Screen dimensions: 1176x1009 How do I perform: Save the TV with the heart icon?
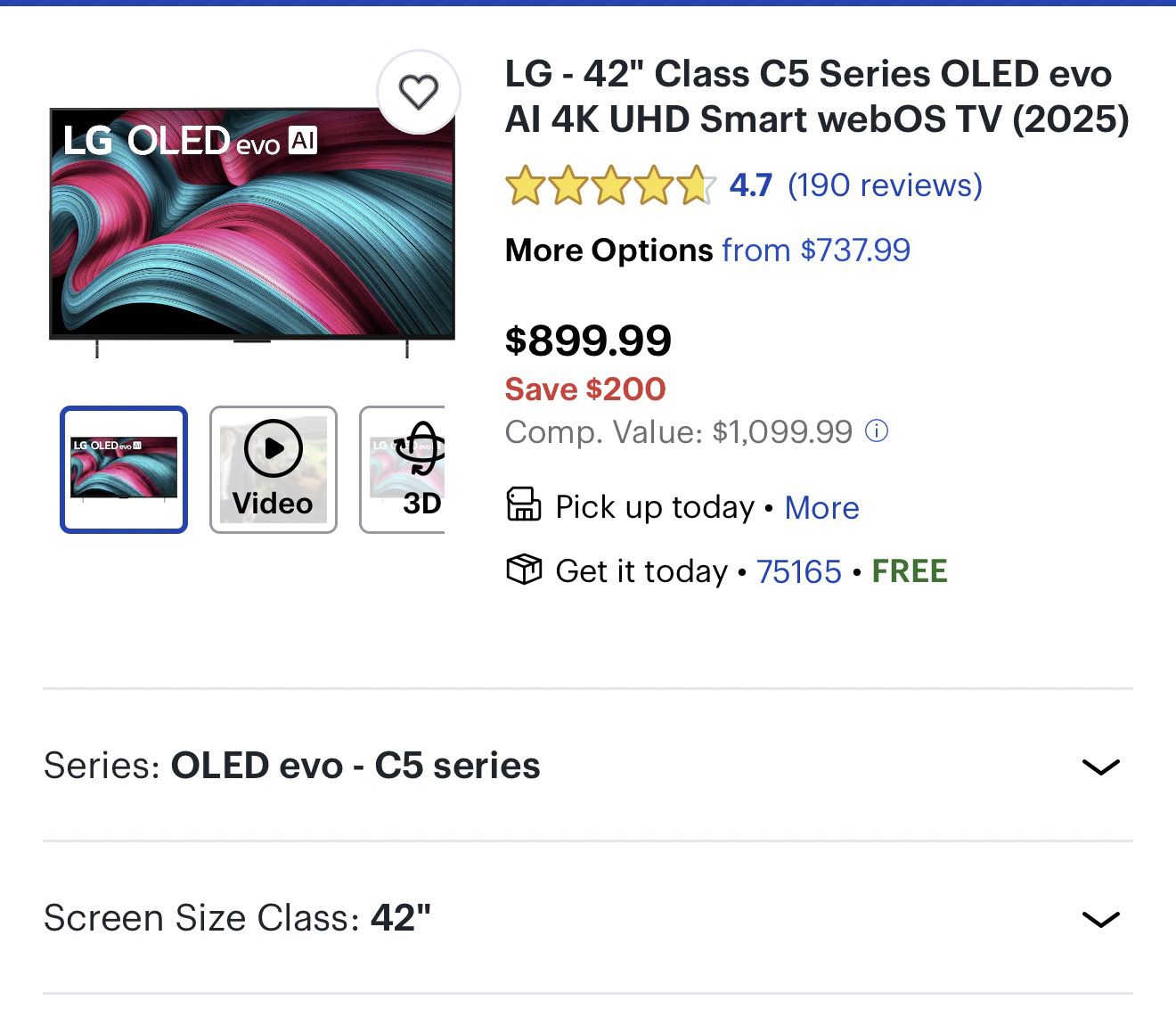tap(418, 92)
